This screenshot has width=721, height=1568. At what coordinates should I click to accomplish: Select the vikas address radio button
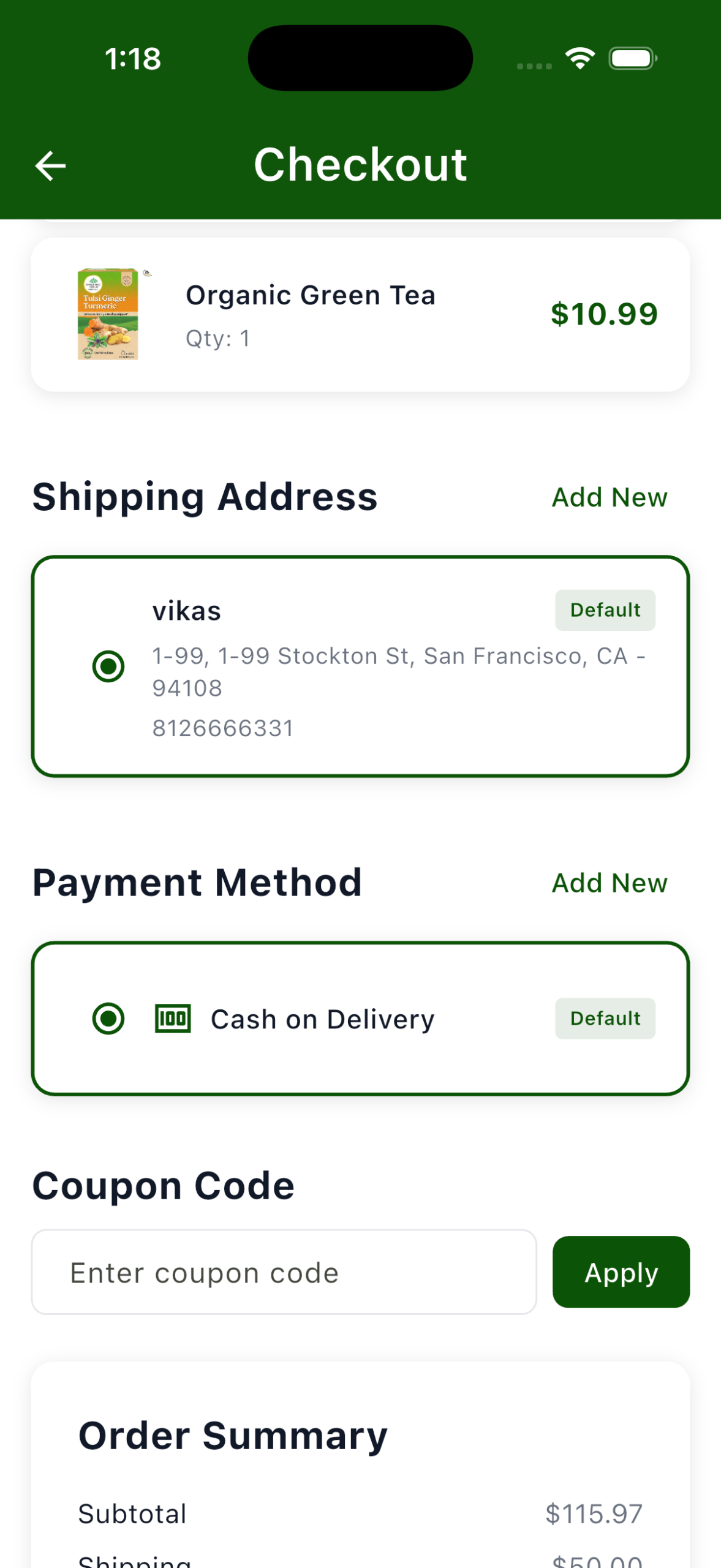[108, 666]
